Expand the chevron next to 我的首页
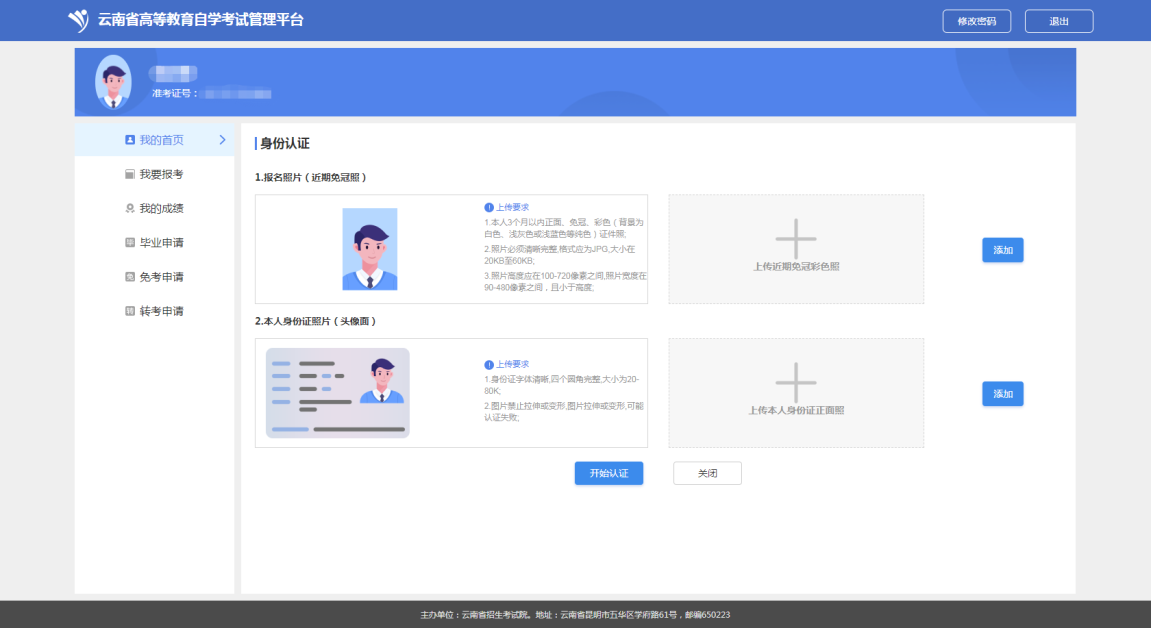Screen dimensions: 1151x628 pyautogui.click(x=222, y=140)
